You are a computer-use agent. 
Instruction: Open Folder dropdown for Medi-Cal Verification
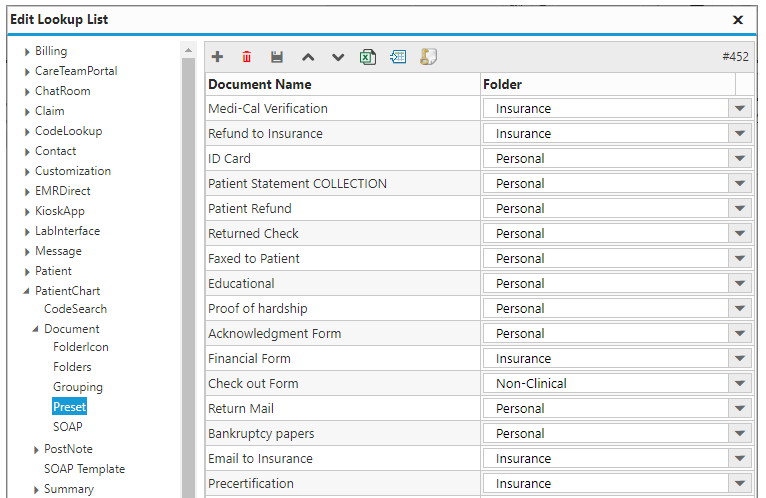[x=740, y=108]
